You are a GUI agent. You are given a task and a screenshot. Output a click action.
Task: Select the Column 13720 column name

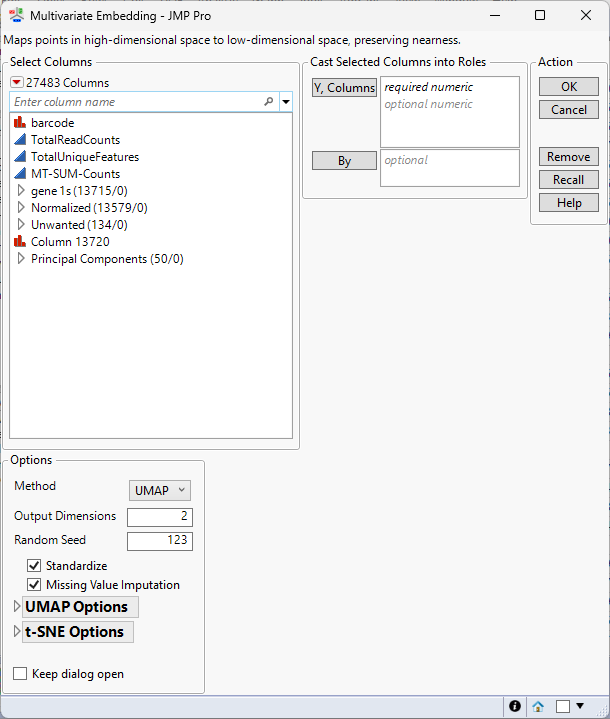click(x=70, y=242)
